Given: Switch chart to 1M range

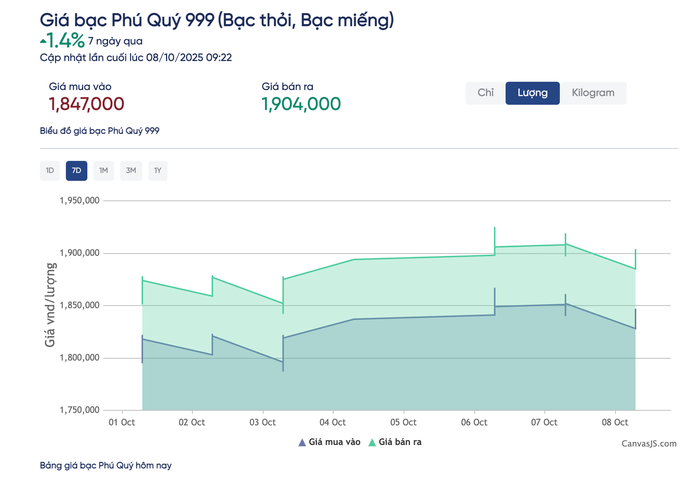Looking at the screenshot, I should [x=103, y=171].
